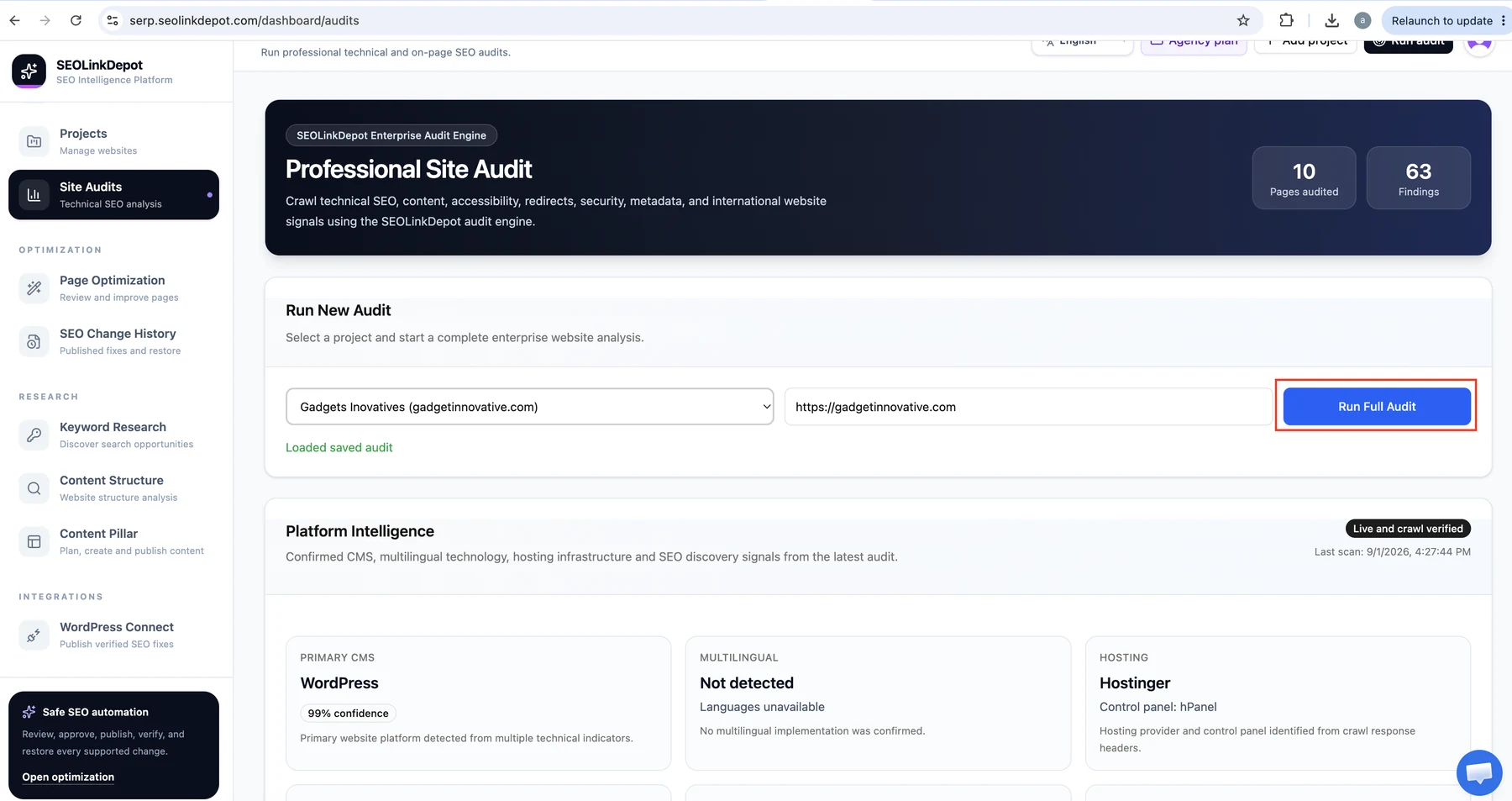Click the SEOLinkDepot Enterprise Audit Engine pill
The image size is (1512, 801).
(x=391, y=135)
